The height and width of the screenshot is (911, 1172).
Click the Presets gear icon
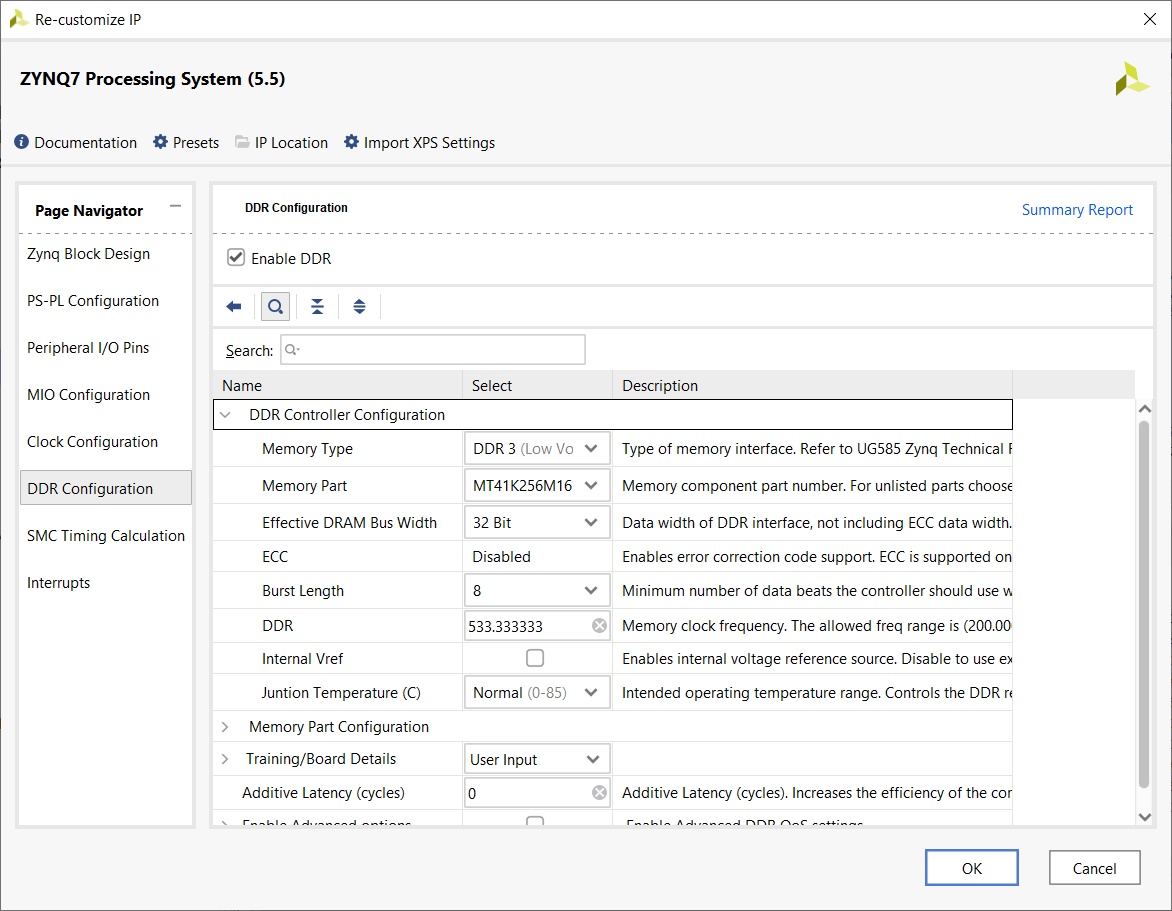click(161, 142)
